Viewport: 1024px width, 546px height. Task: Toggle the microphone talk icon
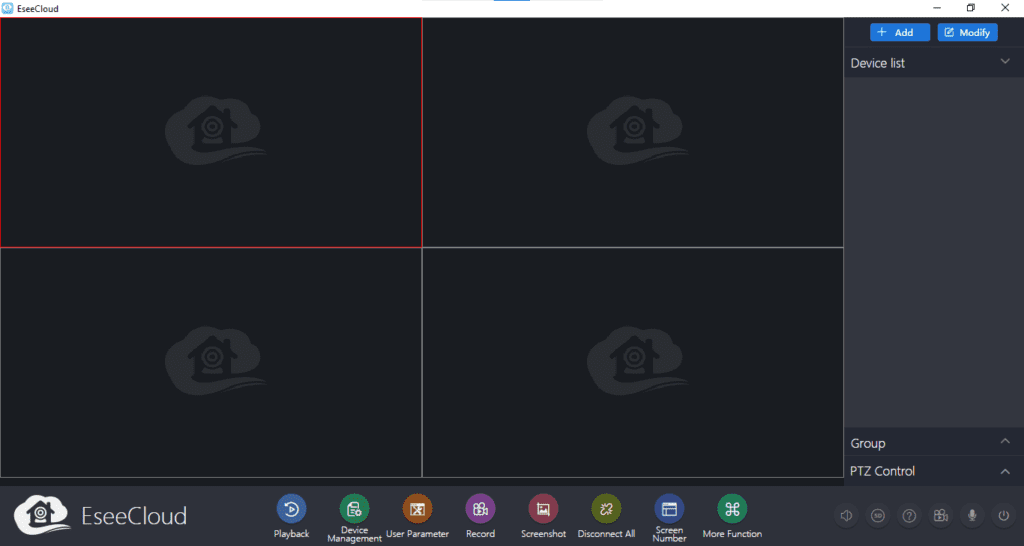[971, 516]
